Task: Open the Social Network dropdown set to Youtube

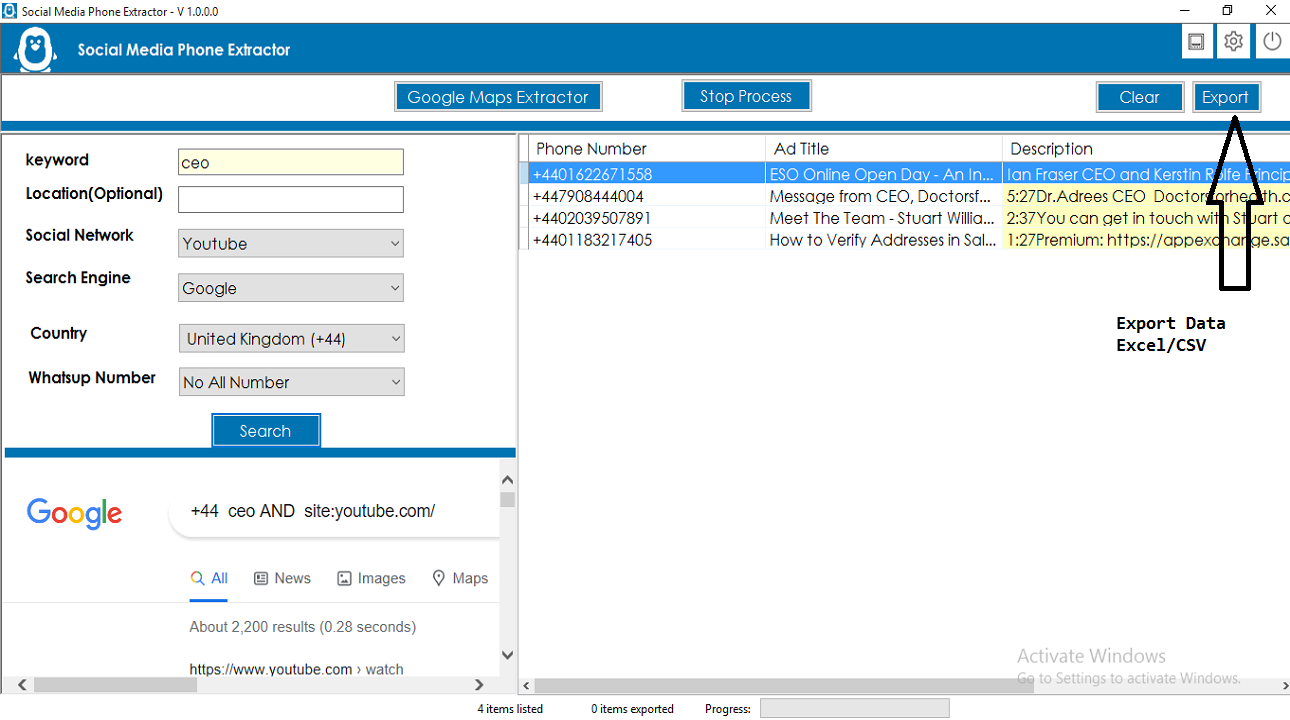Action: tap(290, 243)
